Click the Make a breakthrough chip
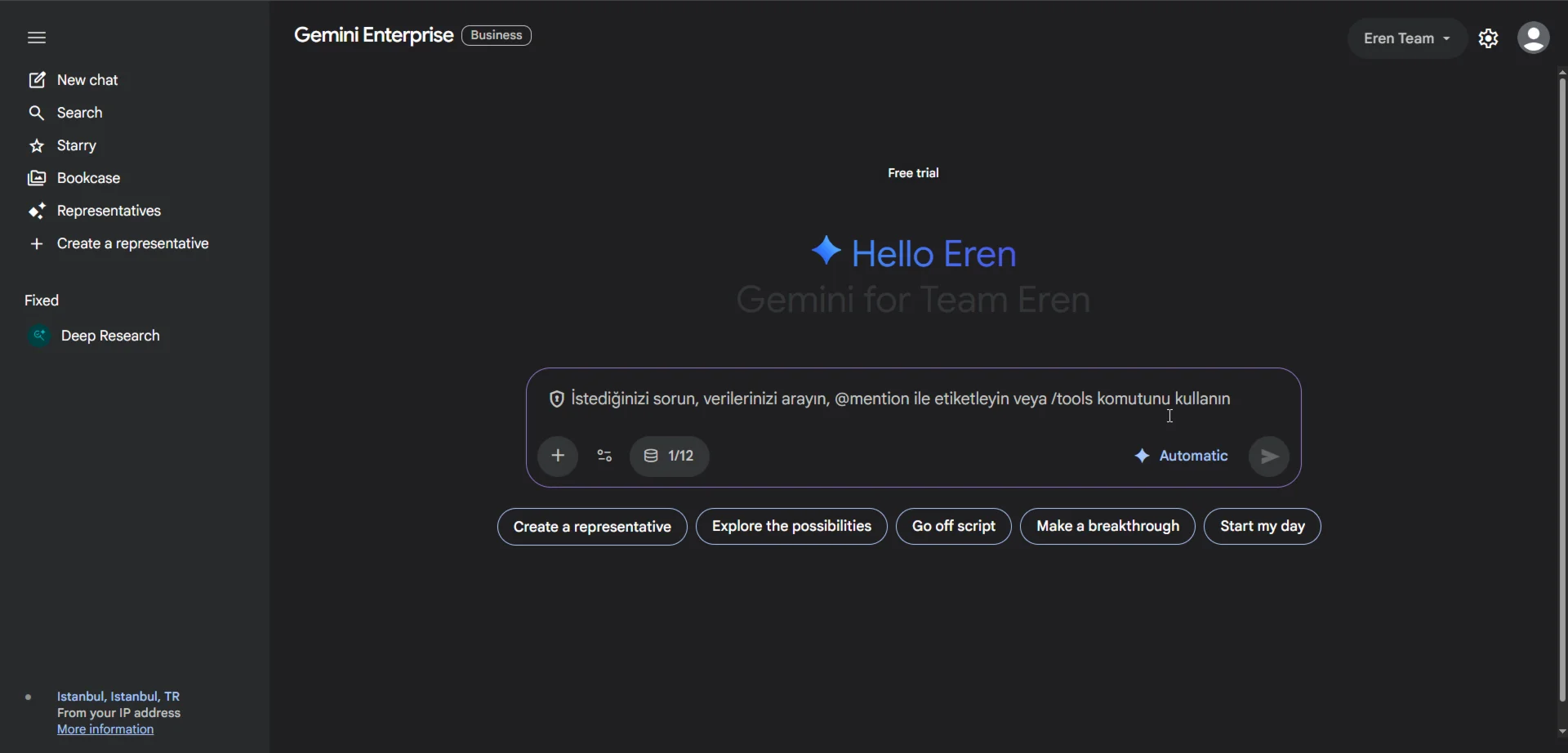Image resolution: width=1568 pixels, height=753 pixels. [x=1107, y=527]
